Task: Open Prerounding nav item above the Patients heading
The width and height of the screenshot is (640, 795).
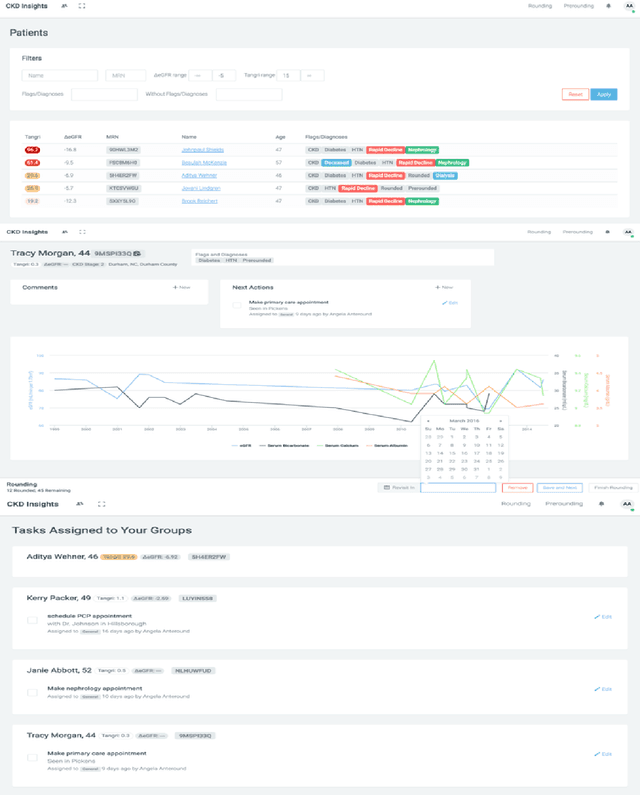Action: 577,6
